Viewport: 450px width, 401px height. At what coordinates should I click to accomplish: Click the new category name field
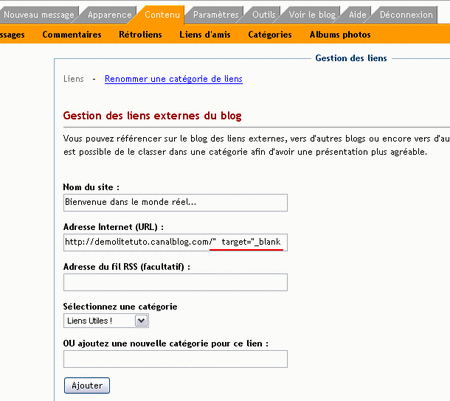pyautogui.click(x=175, y=359)
